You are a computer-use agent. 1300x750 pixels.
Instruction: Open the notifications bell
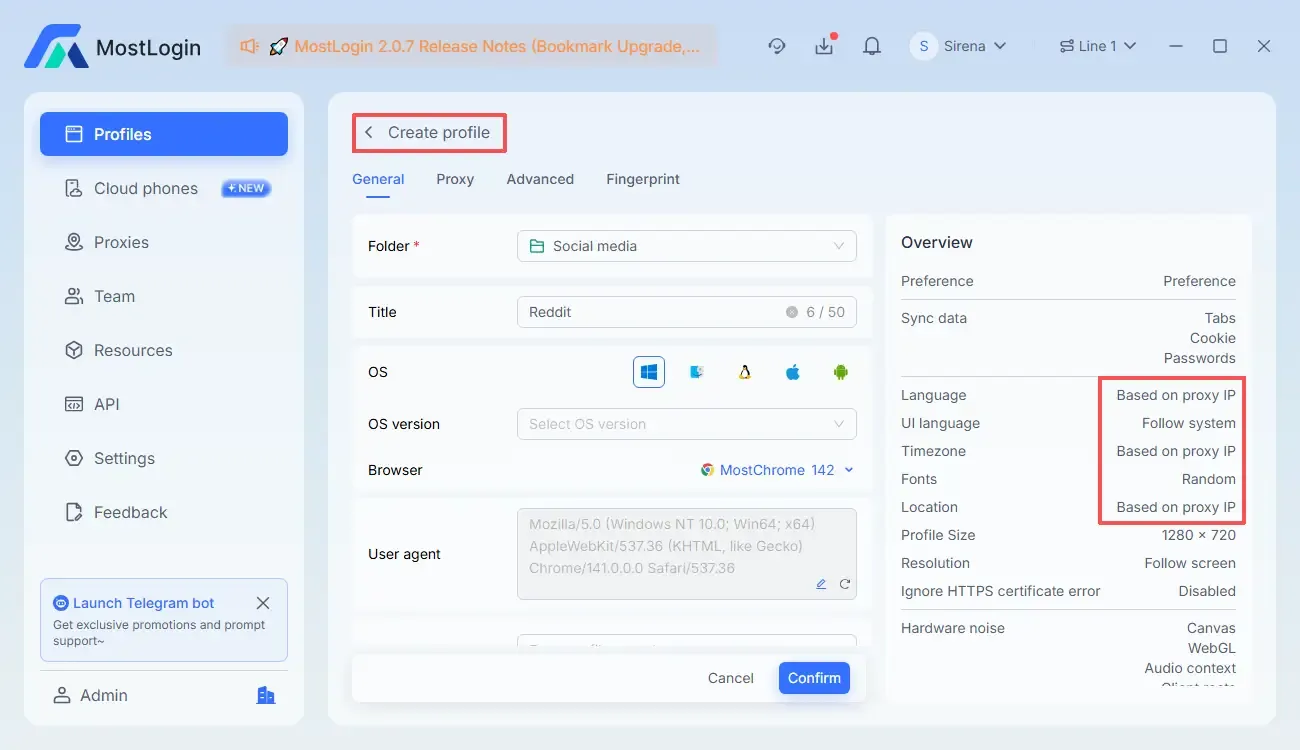pos(871,45)
